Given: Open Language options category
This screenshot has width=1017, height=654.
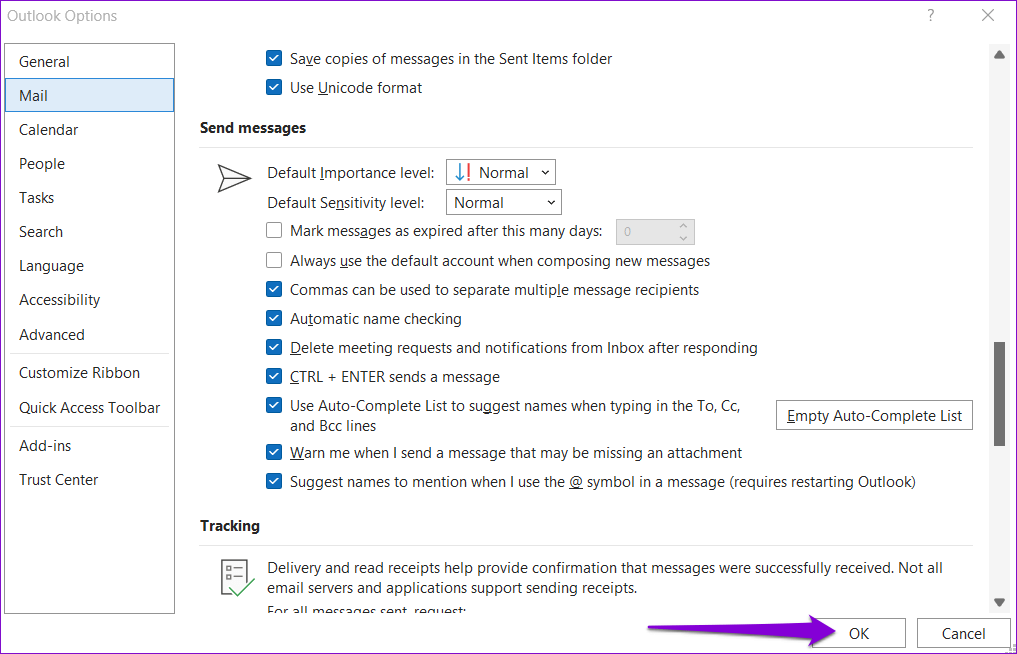Looking at the screenshot, I should coord(90,266).
